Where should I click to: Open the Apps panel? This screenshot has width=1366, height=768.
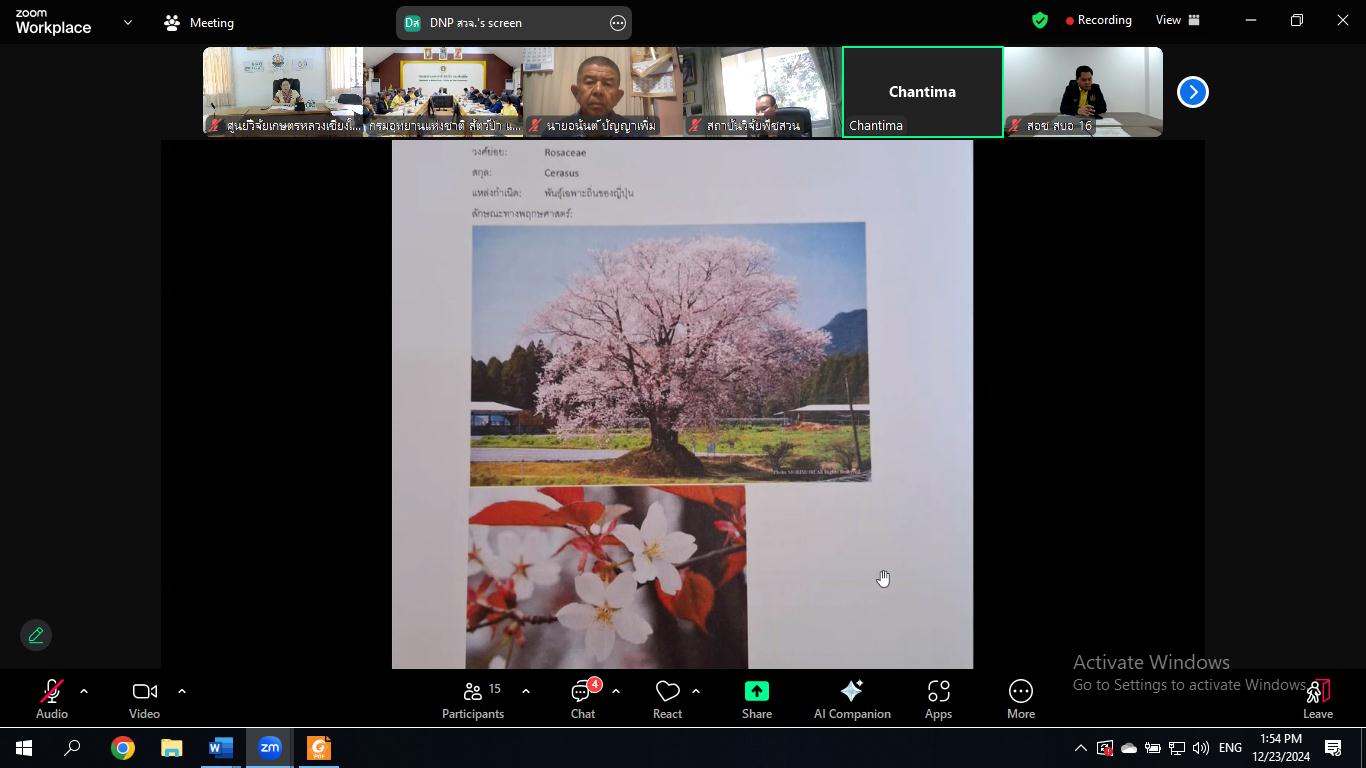point(938,699)
